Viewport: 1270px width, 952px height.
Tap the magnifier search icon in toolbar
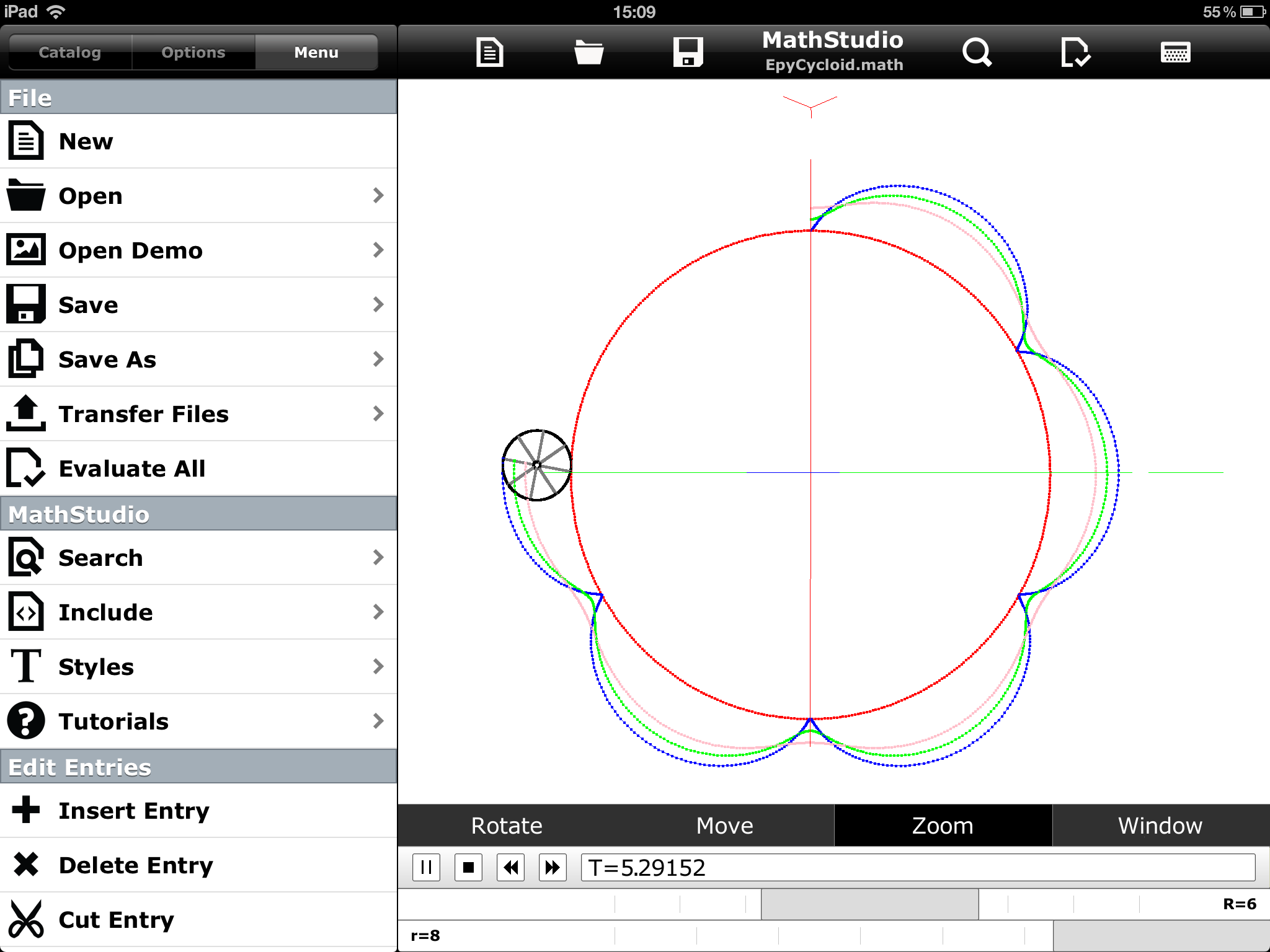[x=977, y=52]
